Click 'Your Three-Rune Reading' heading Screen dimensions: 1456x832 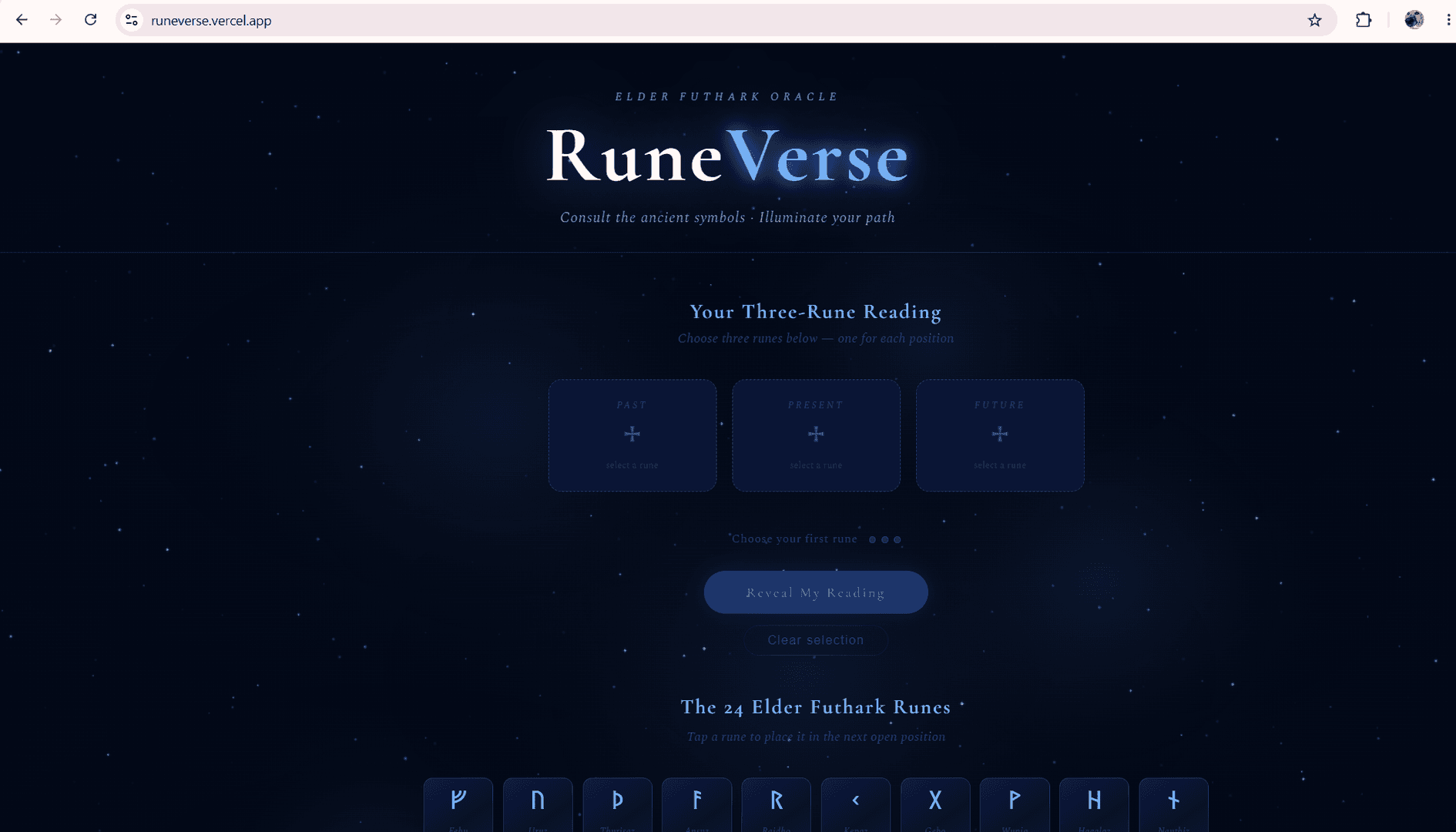click(816, 312)
